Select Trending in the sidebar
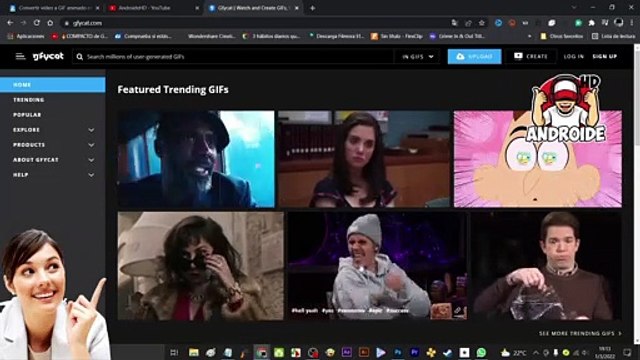 coord(29,100)
